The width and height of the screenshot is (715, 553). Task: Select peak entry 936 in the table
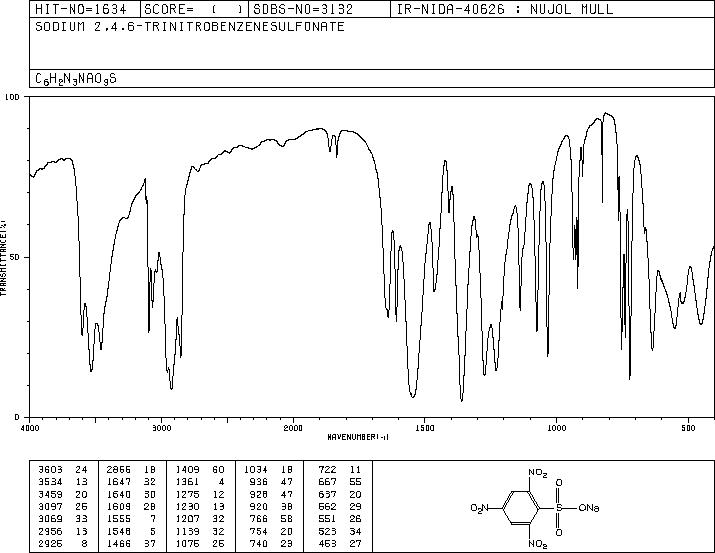pos(272,482)
